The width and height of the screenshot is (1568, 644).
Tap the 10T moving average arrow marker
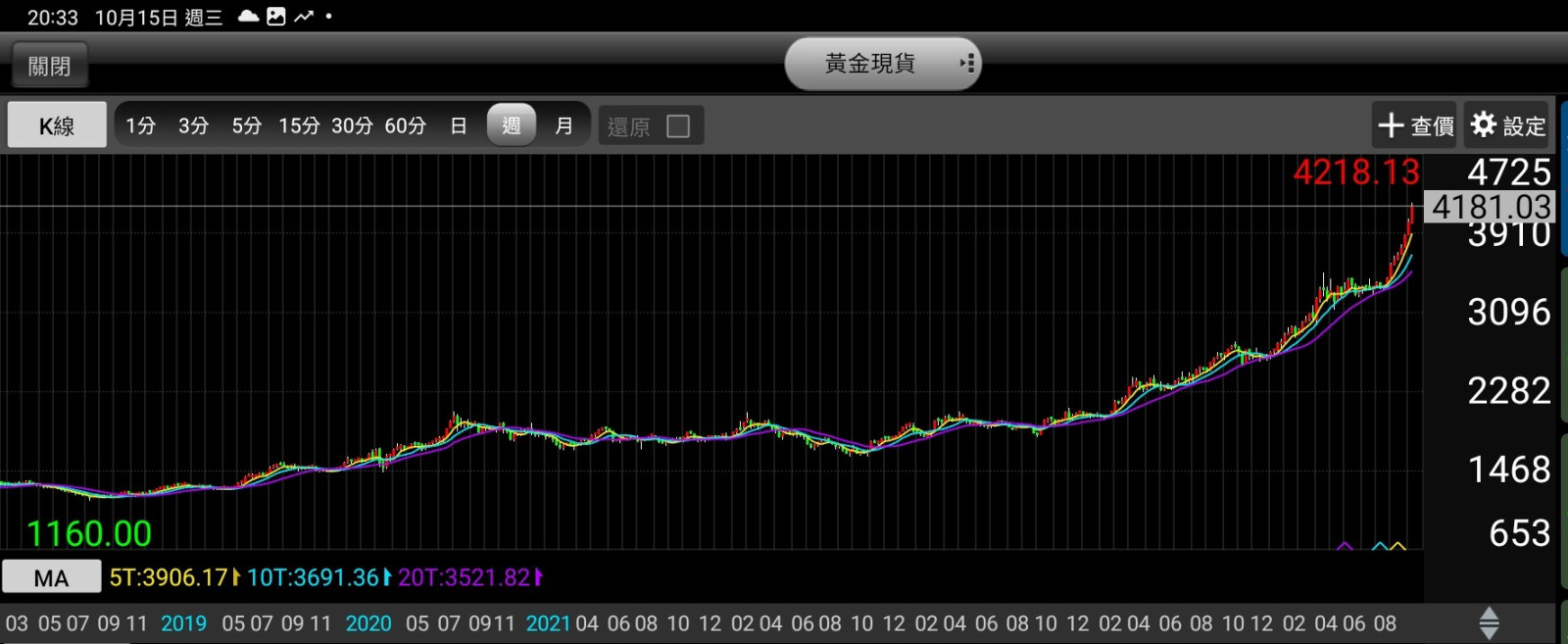click(x=387, y=577)
